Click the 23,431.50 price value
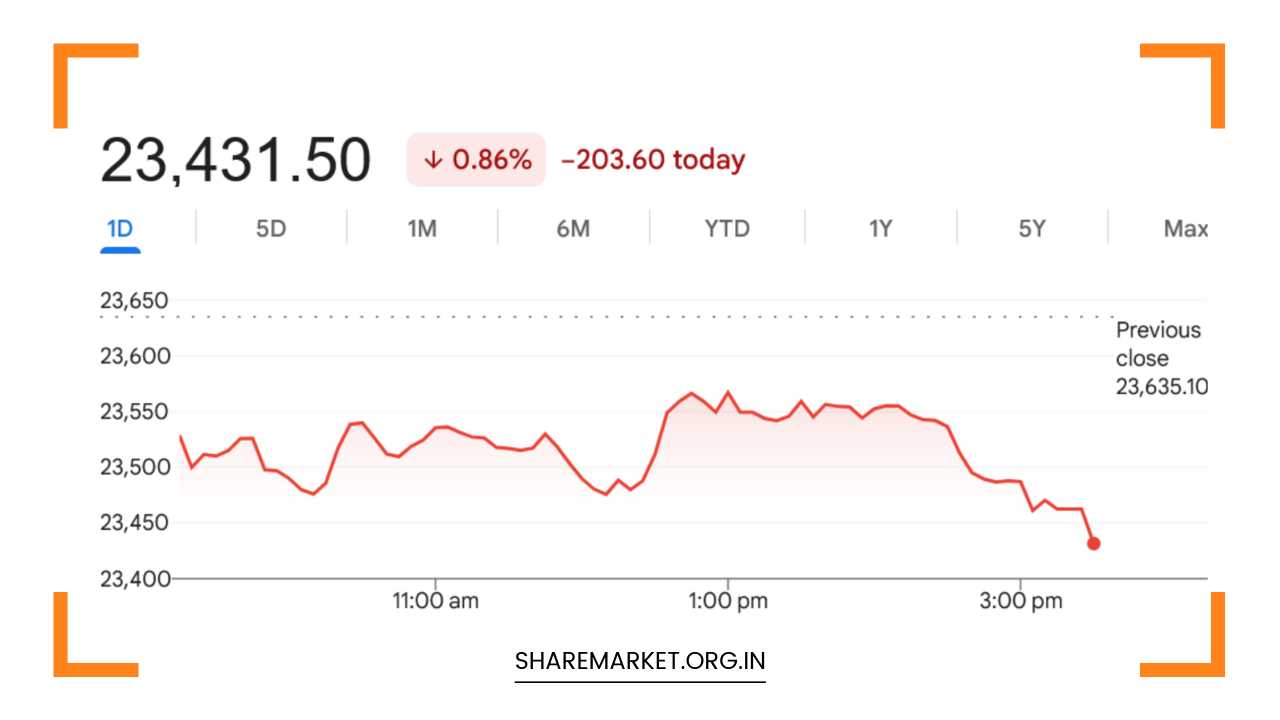 [235, 160]
